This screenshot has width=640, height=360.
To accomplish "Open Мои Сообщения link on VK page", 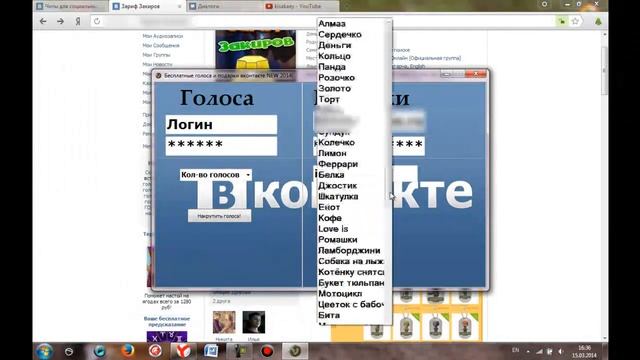I will (161, 45).
